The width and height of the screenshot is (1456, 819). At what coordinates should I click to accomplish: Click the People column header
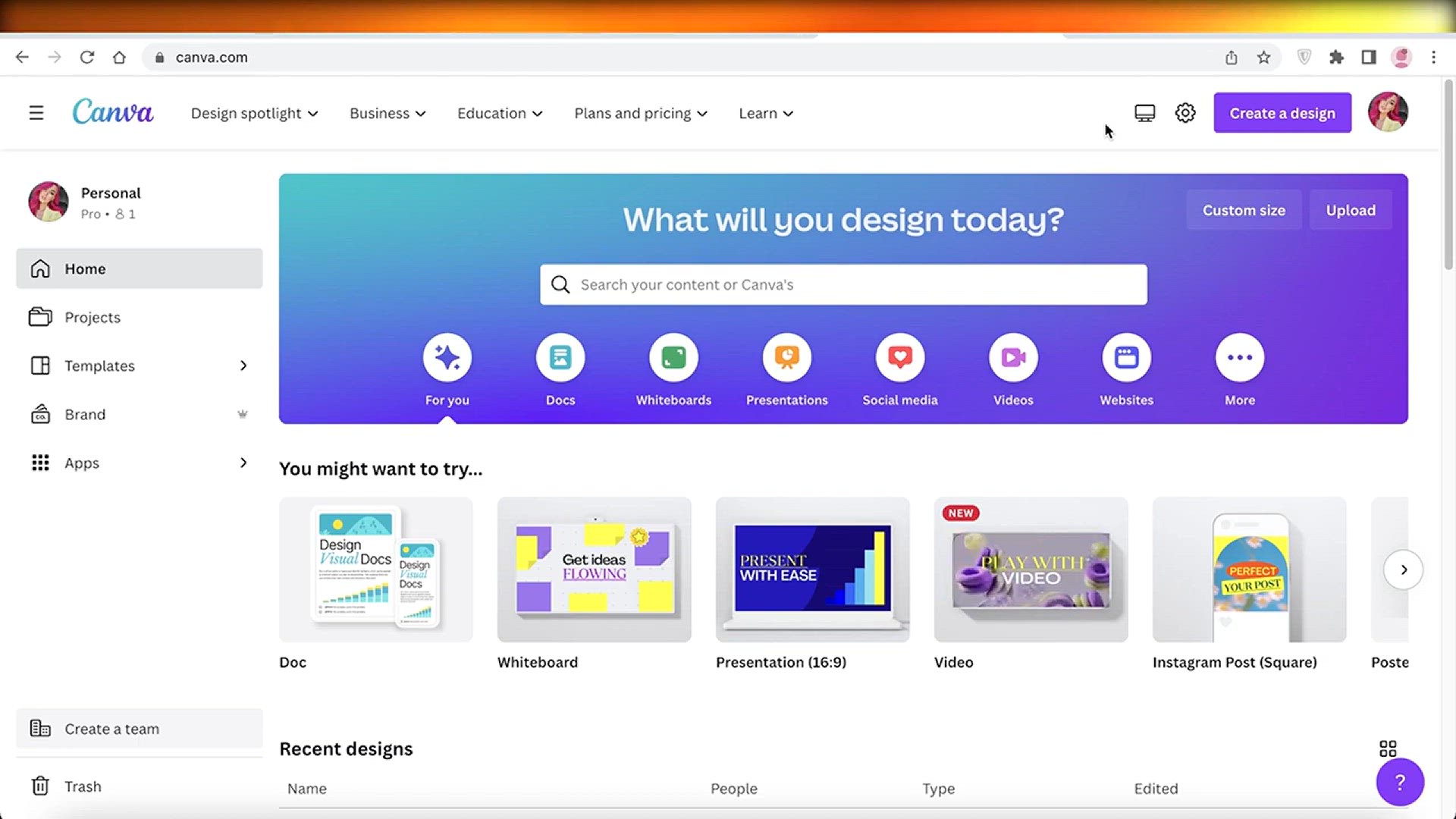tap(734, 789)
